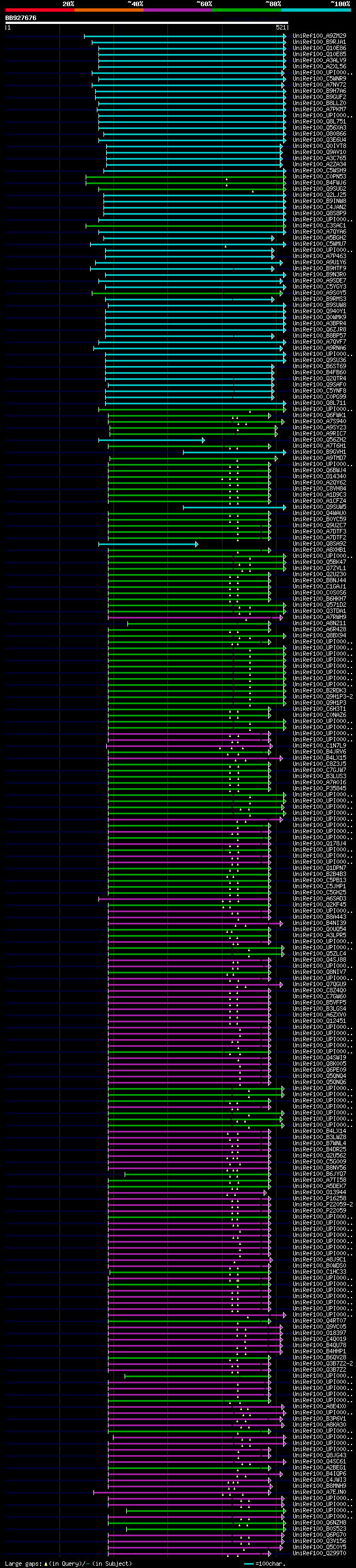Select the UniRef100_B4FWJ6 hit label

[x=319, y=182]
